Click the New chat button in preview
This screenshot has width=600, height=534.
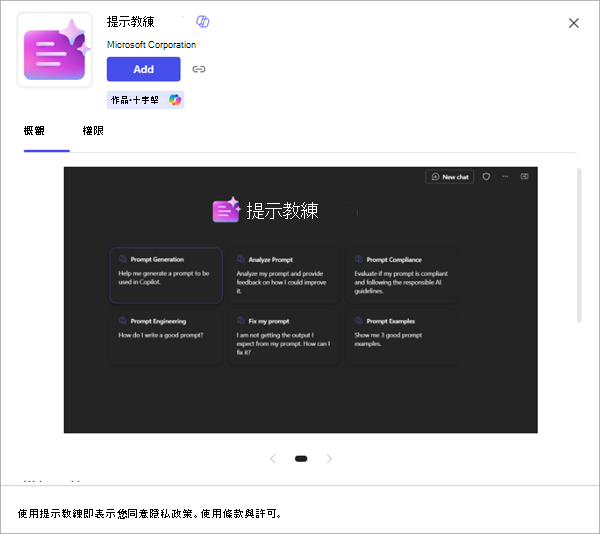tap(450, 177)
